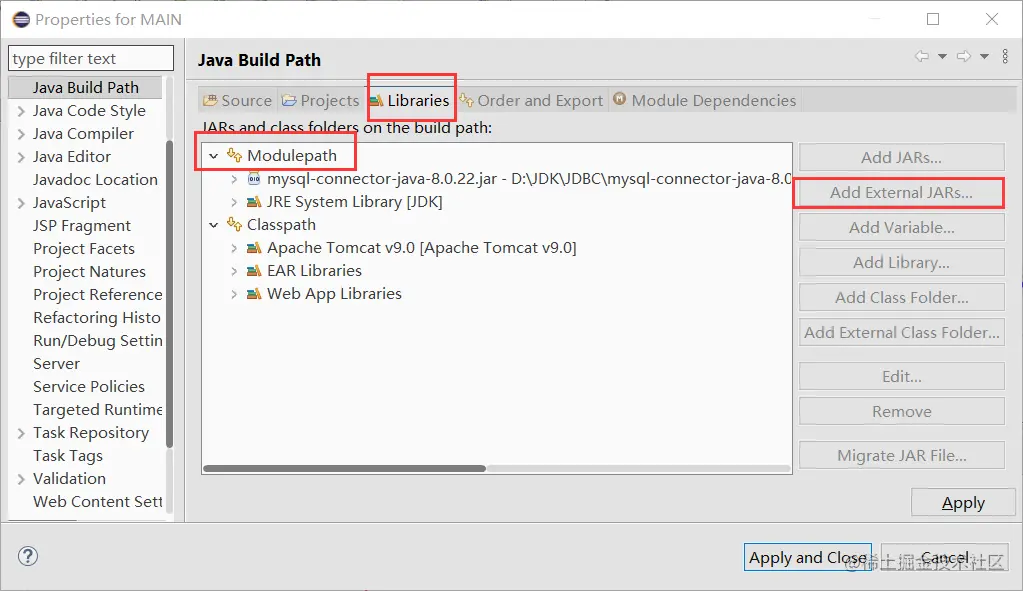
Task: Click the back navigation arrow icon
Action: pos(921,57)
